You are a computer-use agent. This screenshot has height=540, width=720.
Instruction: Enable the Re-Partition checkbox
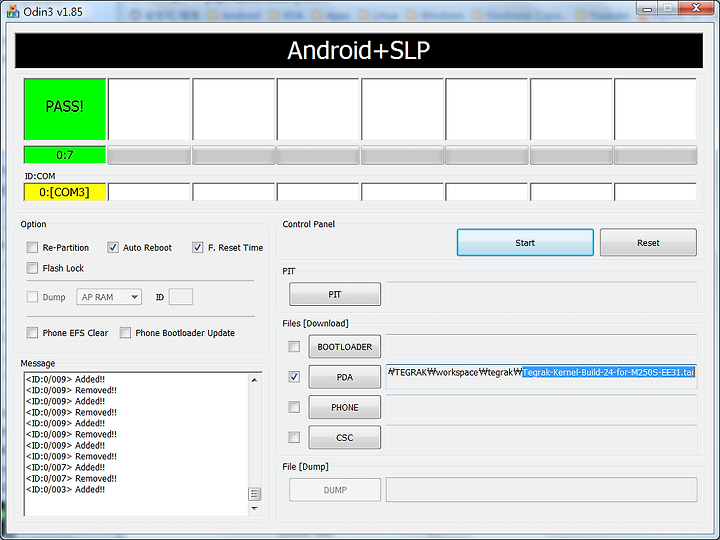coord(32,248)
